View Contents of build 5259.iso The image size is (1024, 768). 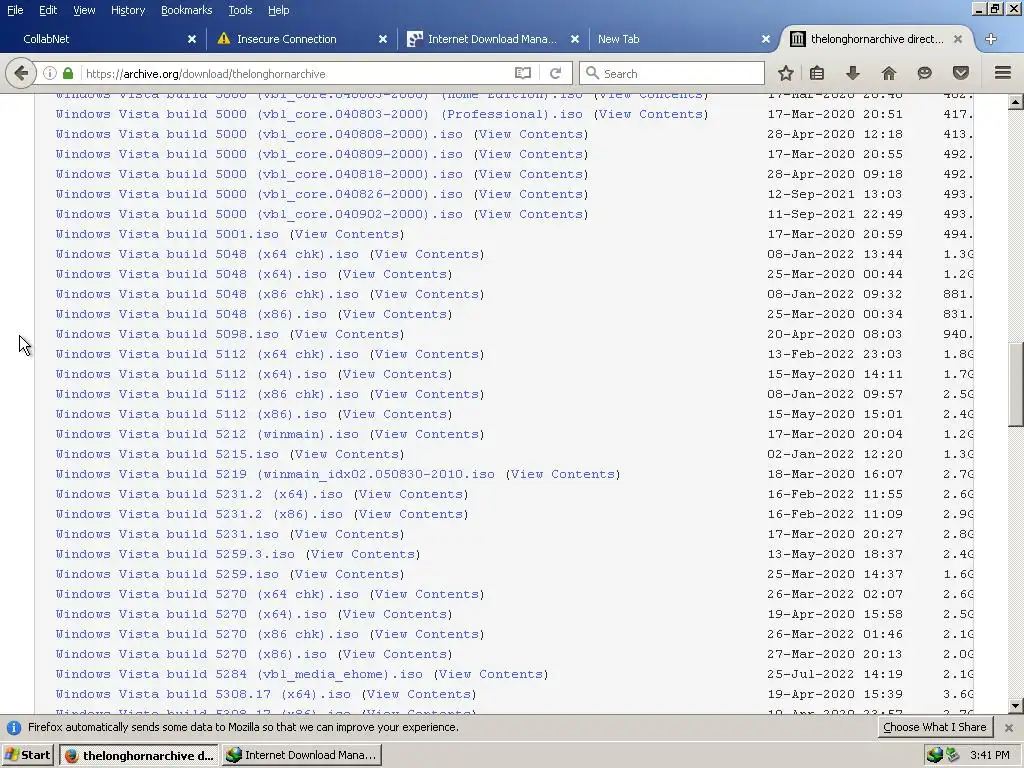pos(347,574)
